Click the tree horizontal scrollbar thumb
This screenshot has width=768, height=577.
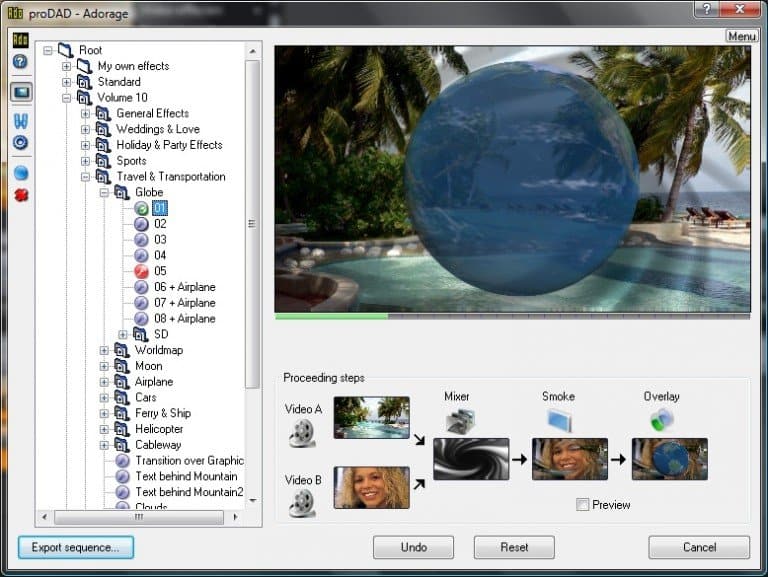coord(139,517)
